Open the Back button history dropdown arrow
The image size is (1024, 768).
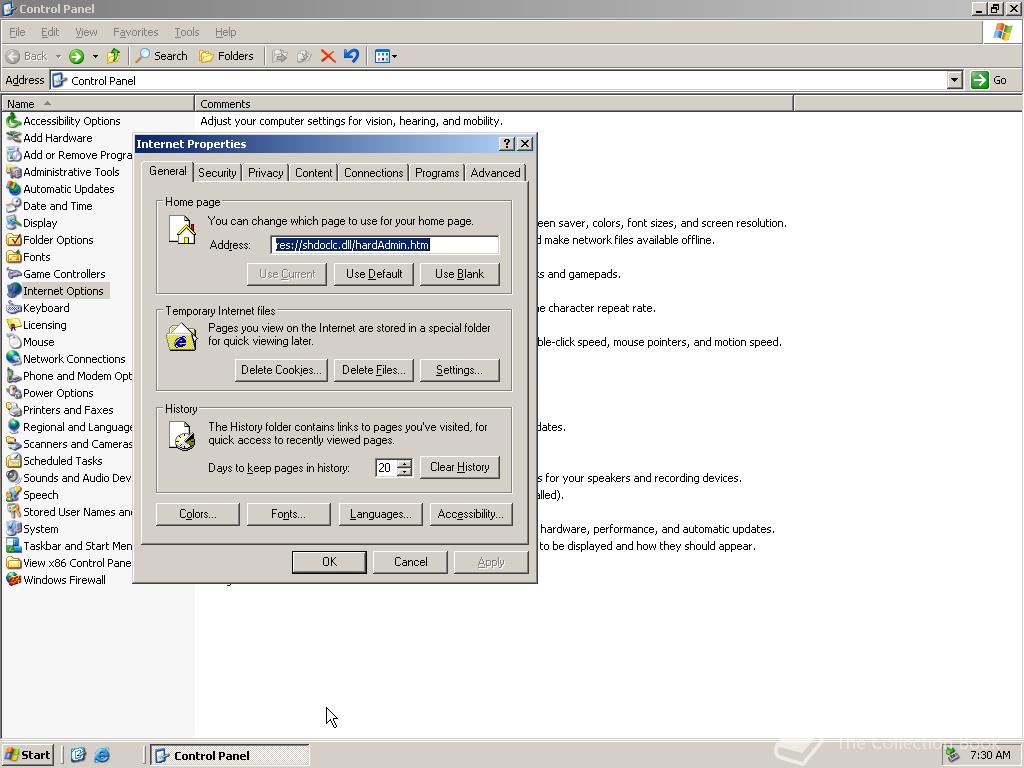point(57,56)
